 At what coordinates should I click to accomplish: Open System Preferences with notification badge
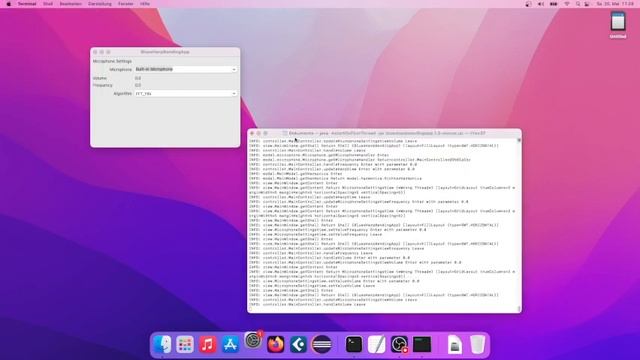tap(253, 340)
